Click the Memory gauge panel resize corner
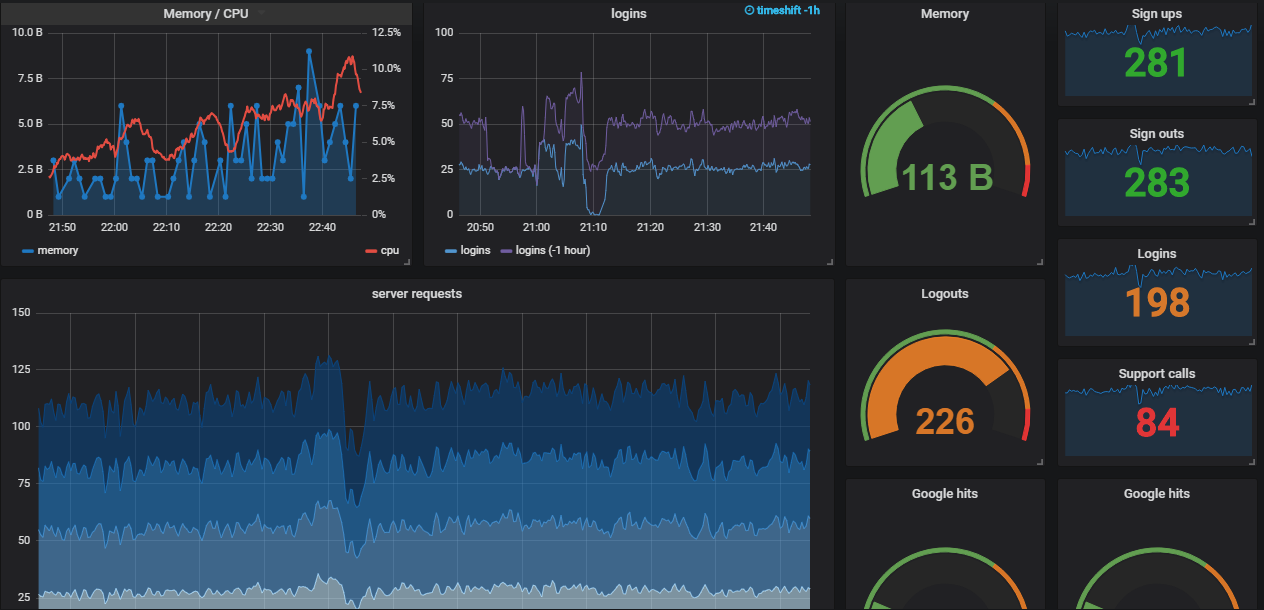This screenshot has height=610, width=1264. 1040,262
